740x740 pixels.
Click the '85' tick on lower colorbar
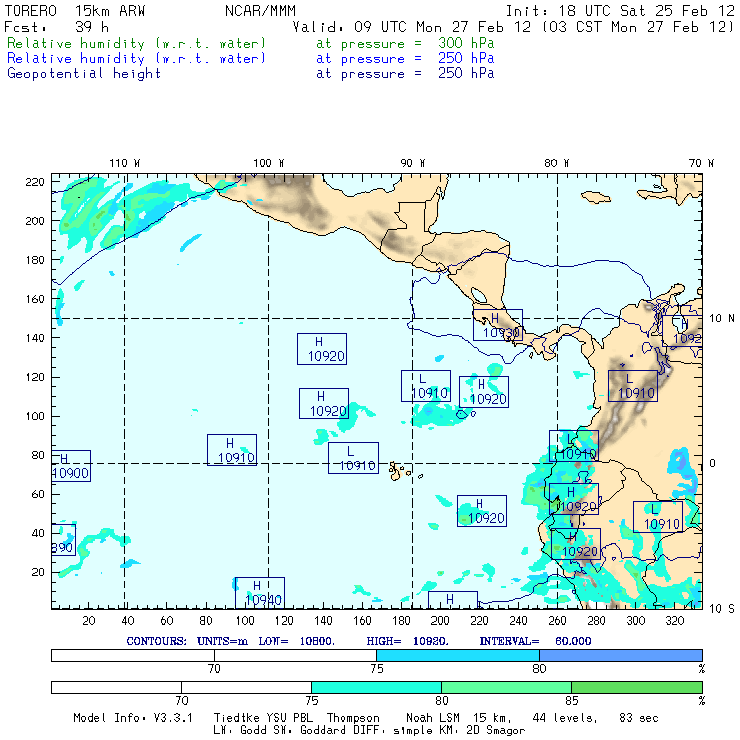click(572, 700)
